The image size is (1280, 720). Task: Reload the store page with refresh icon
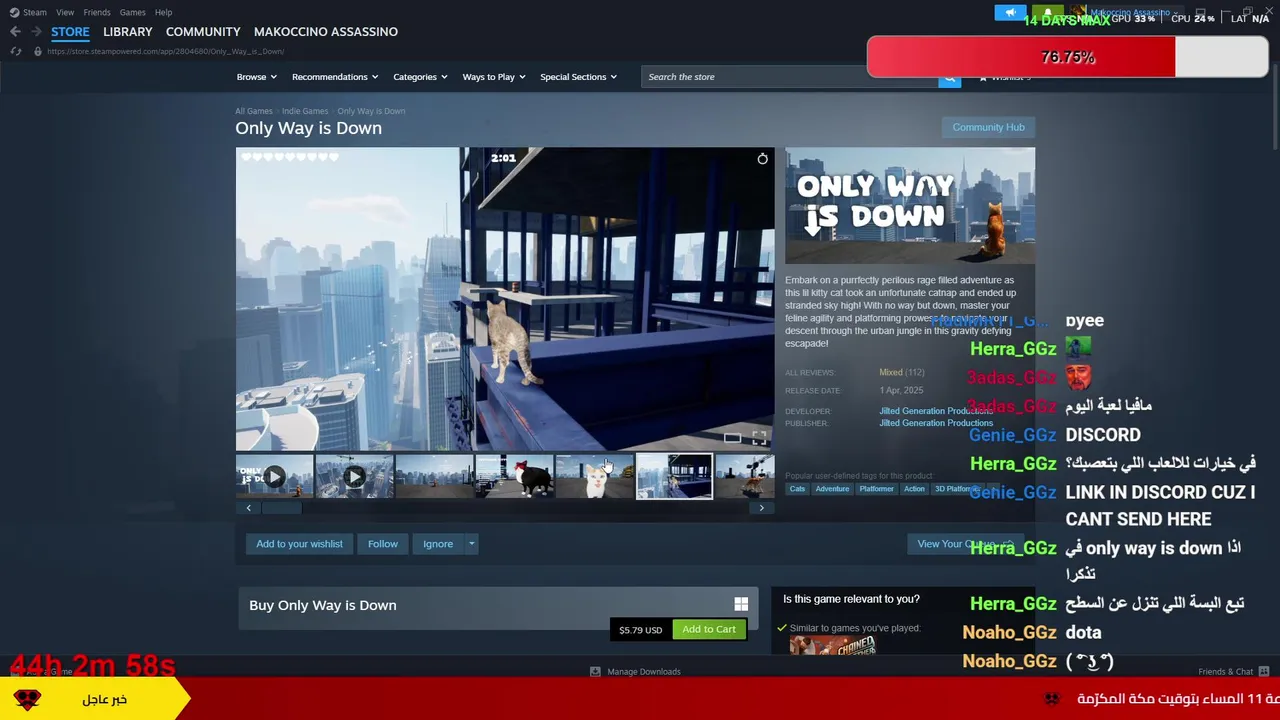(15, 51)
